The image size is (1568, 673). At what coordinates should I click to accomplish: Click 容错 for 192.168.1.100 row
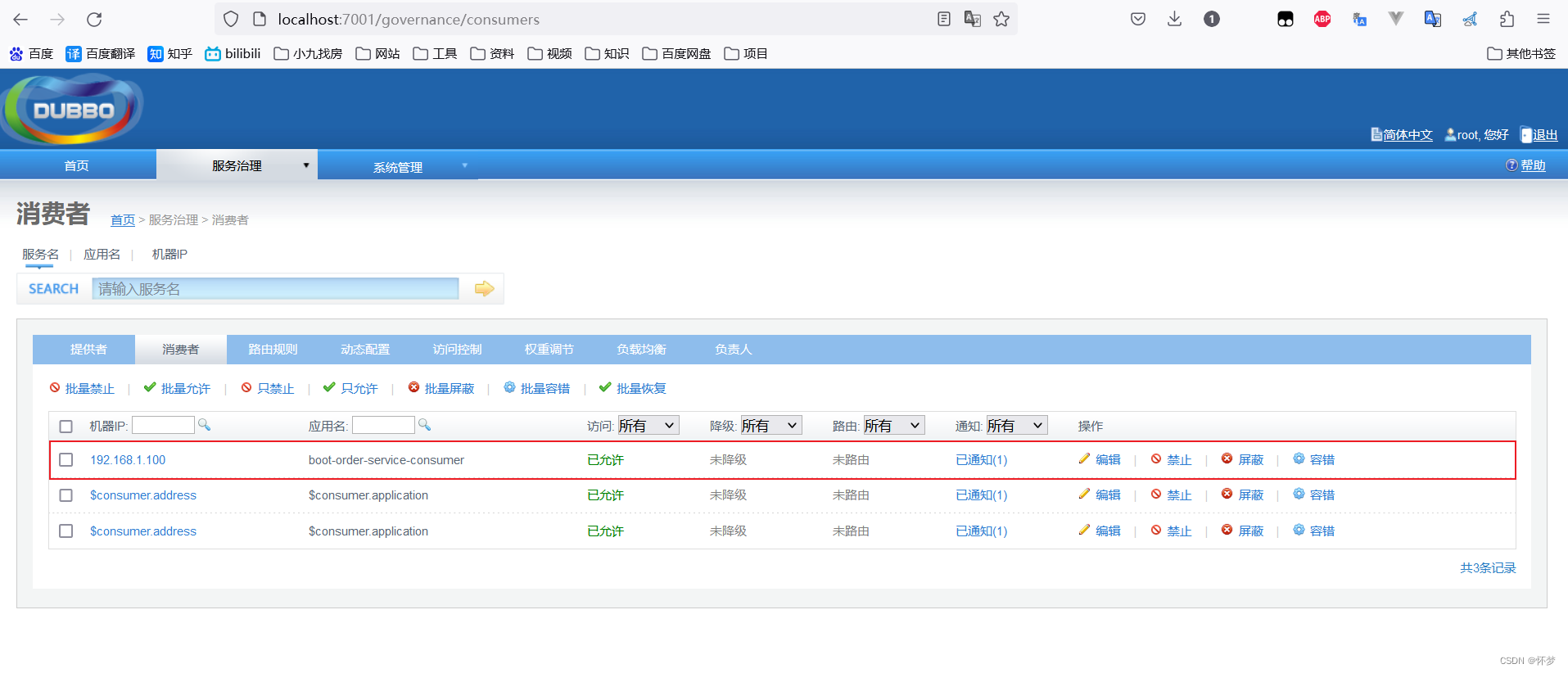click(1314, 459)
